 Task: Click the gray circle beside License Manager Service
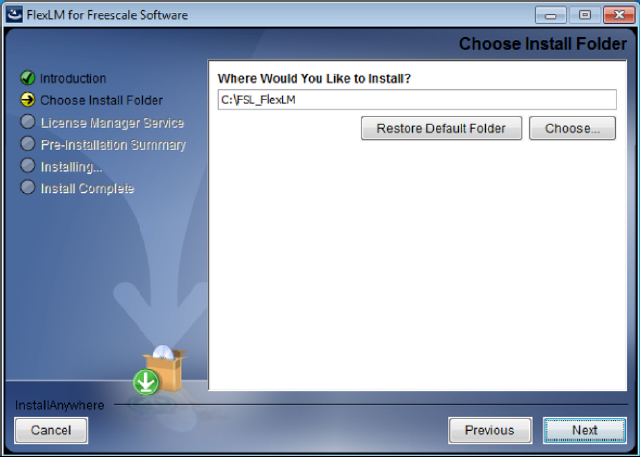click(28, 122)
